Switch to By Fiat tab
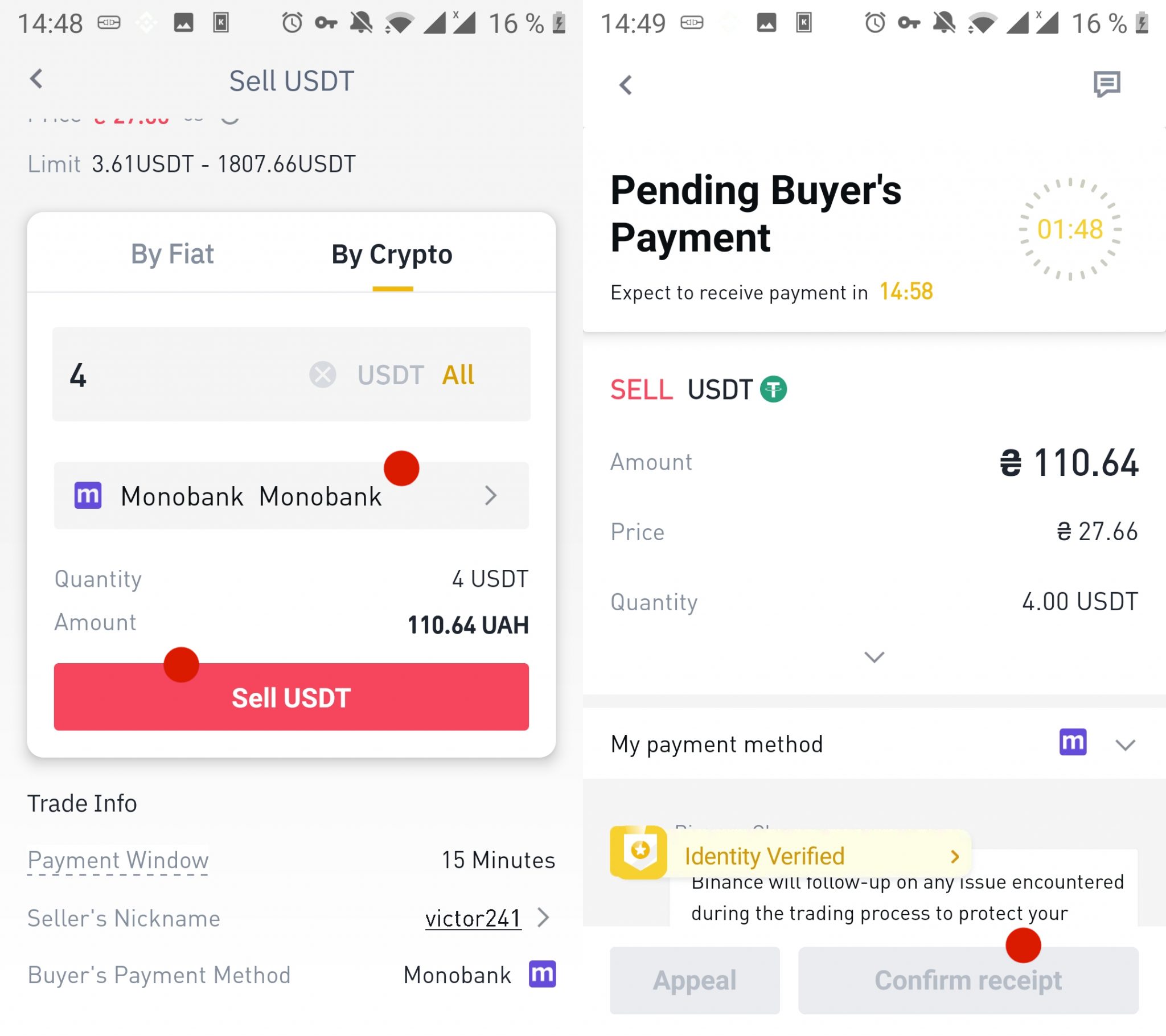Image resolution: width=1166 pixels, height=1036 pixels. (x=172, y=253)
